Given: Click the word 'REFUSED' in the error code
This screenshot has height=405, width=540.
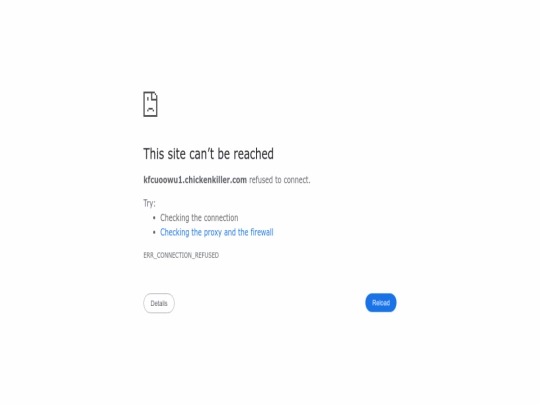Looking at the screenshot, I should [207, 255].
